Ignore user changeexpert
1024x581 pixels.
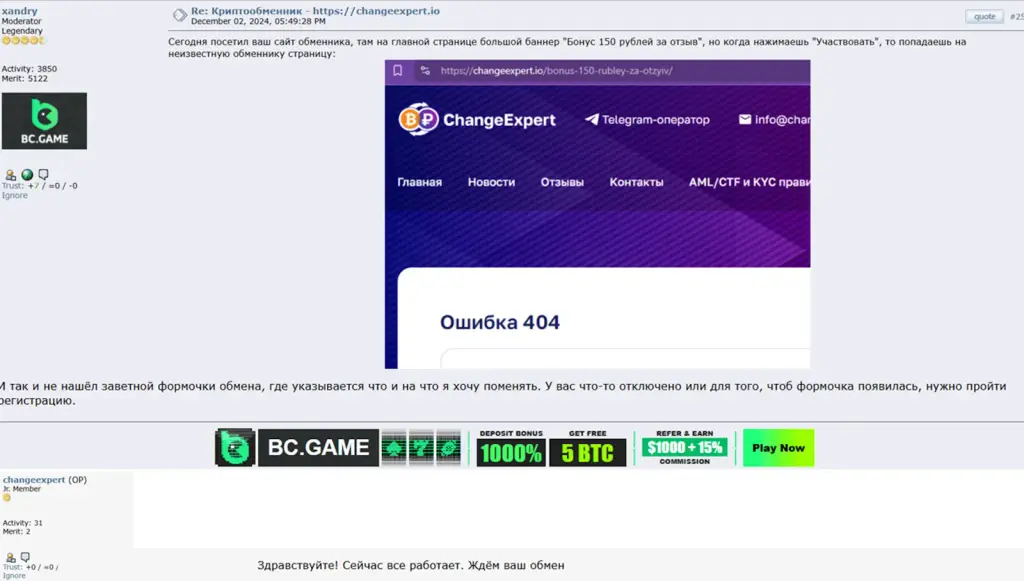[14, 576]
